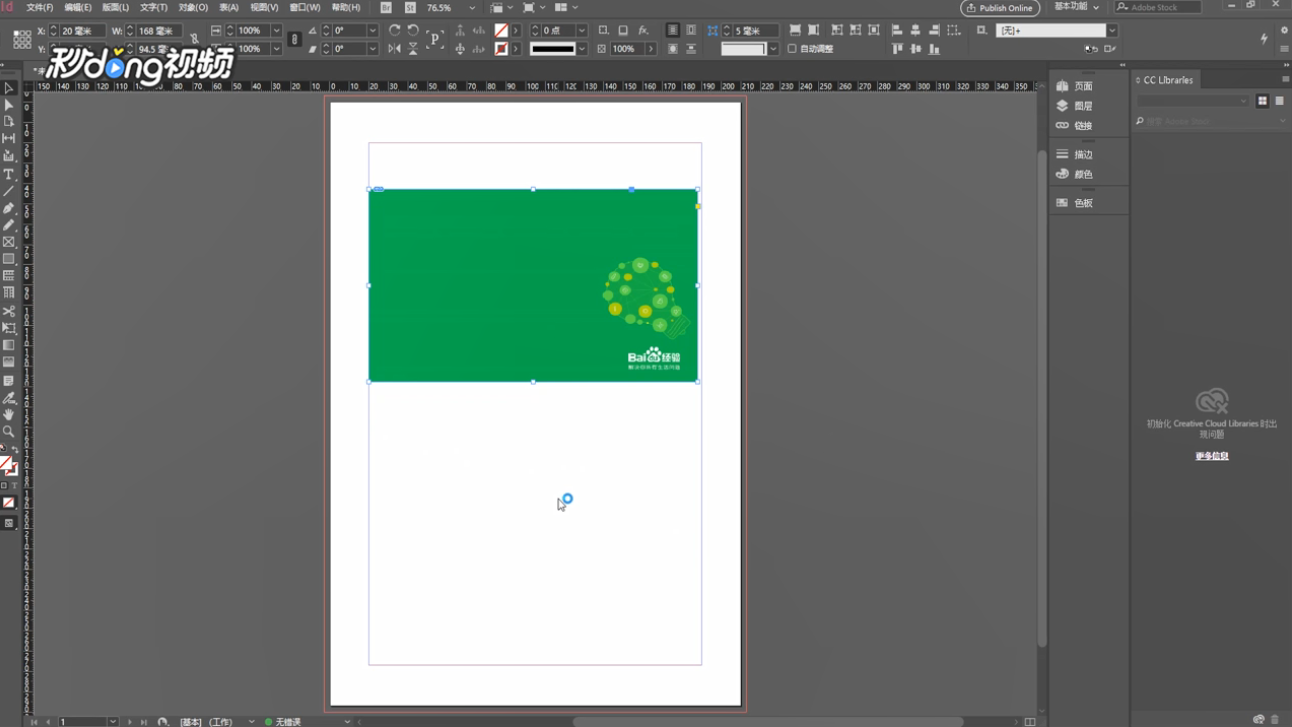Click the lightning quick apply icon

point(1264,39)
